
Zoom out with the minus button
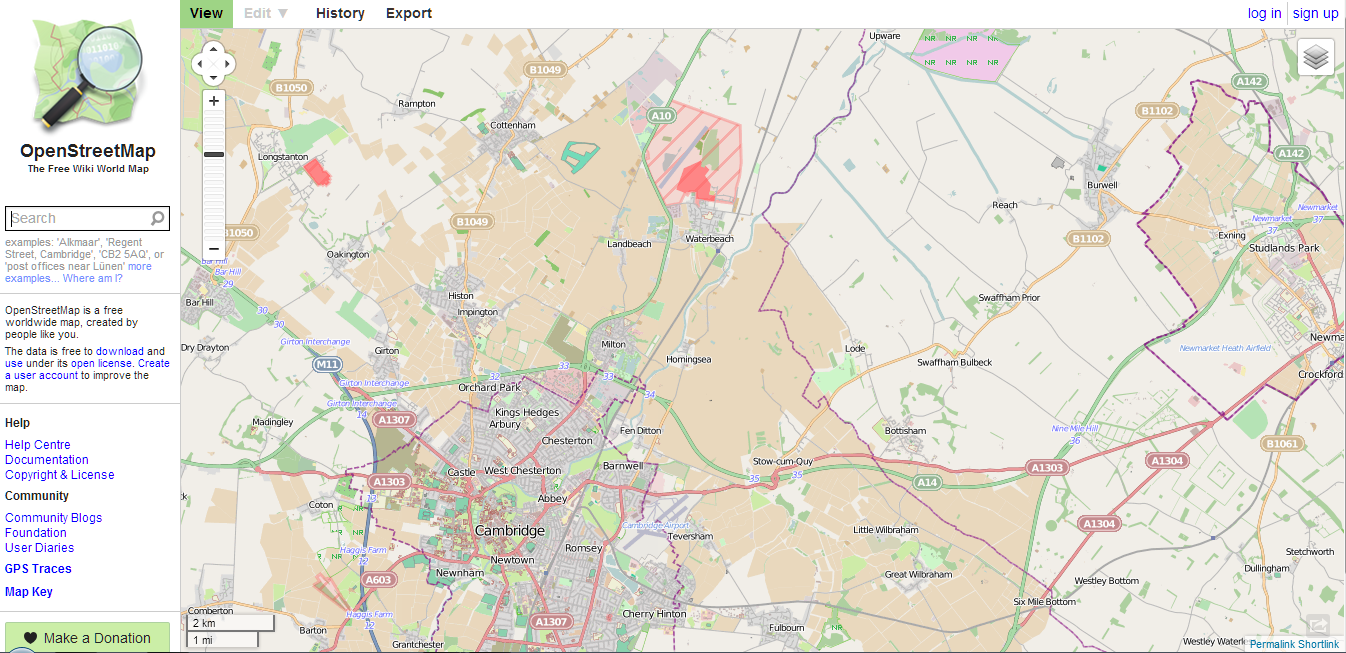click(213, 249)
